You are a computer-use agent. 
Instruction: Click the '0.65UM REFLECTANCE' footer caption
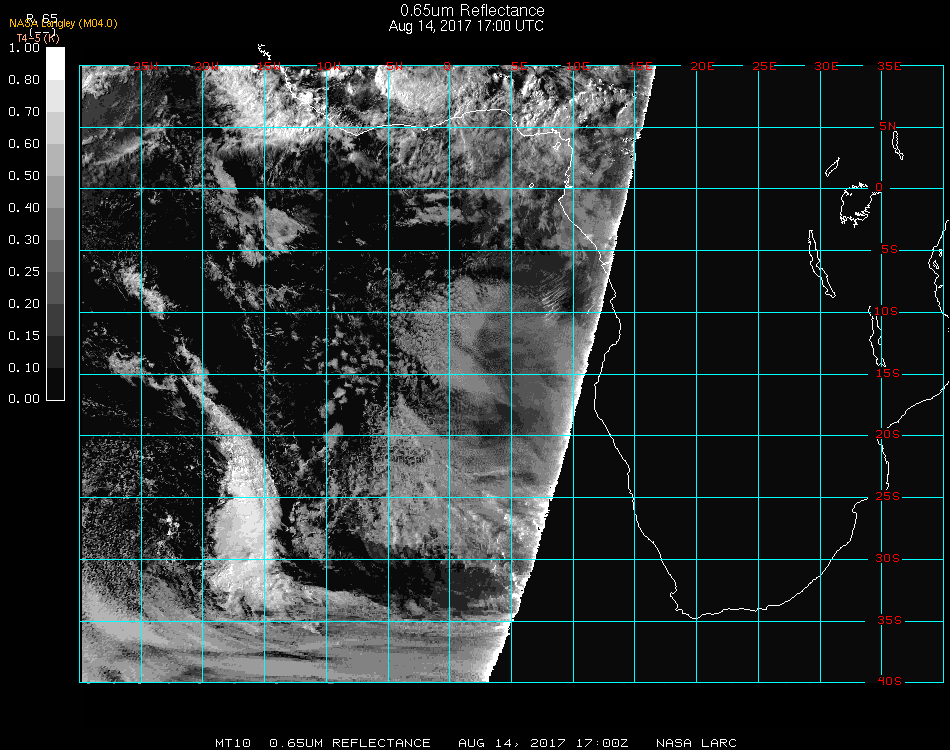(x=350, y=743)
